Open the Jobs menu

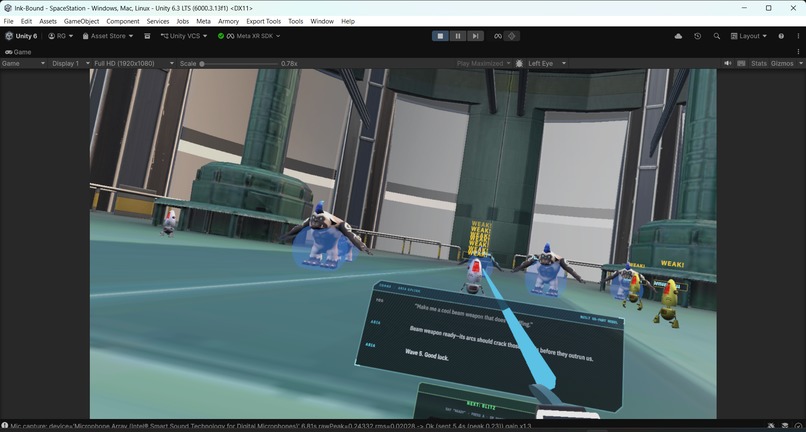pos(182,21)
